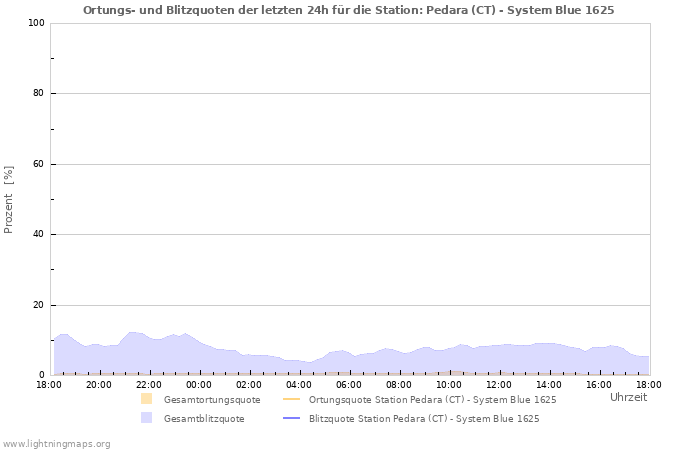Screen dimensions: 700x450
Task: Click the Uhrzeit x-axis label
Action: [628, 397]
